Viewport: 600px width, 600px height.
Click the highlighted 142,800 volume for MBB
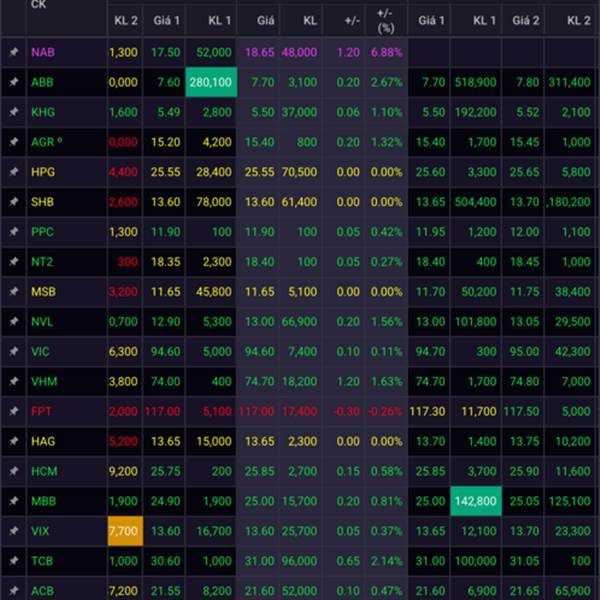476,501
